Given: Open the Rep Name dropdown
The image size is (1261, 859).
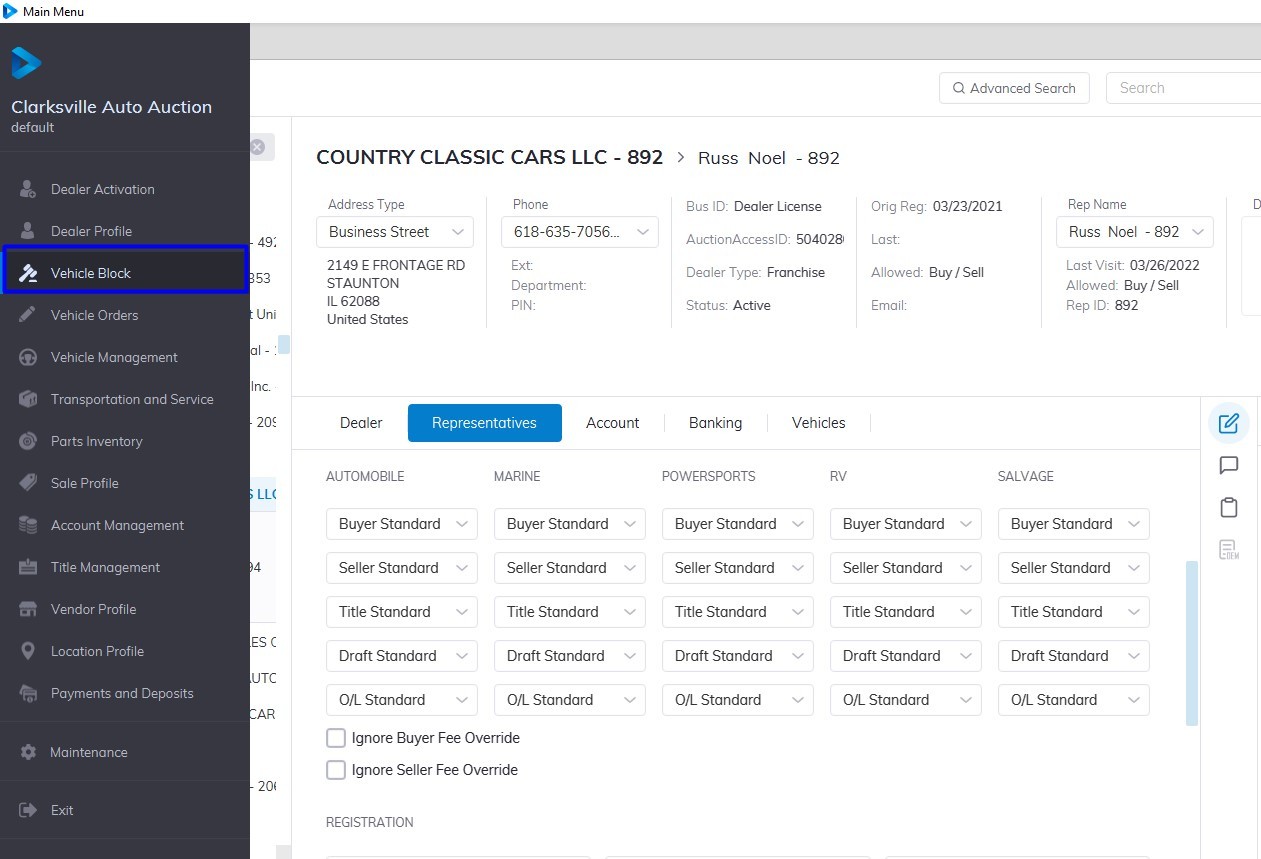Looking at the screenshot, I should (x=1134, y=232).
